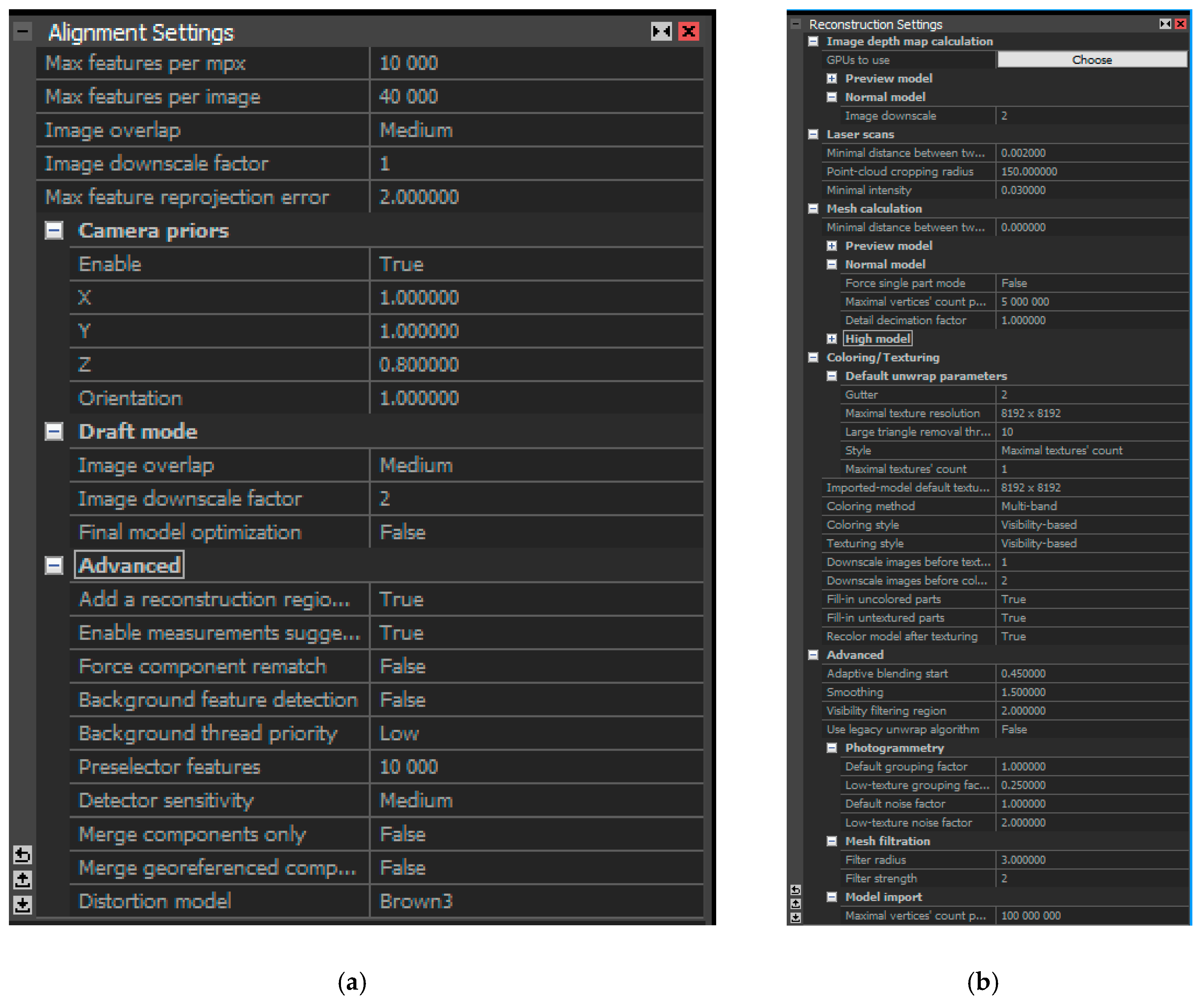This screenshot has height=1003, width=1204.
Task: Open top-level Image overlap Medium dropdown
Action: (537, 130)
